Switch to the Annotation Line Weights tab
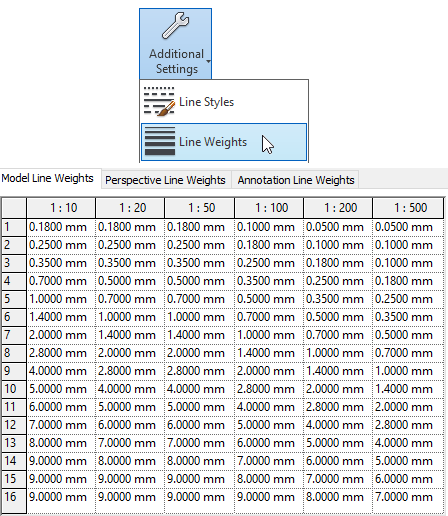This screenshot has height=516, width=448. (x=296, y=180)
